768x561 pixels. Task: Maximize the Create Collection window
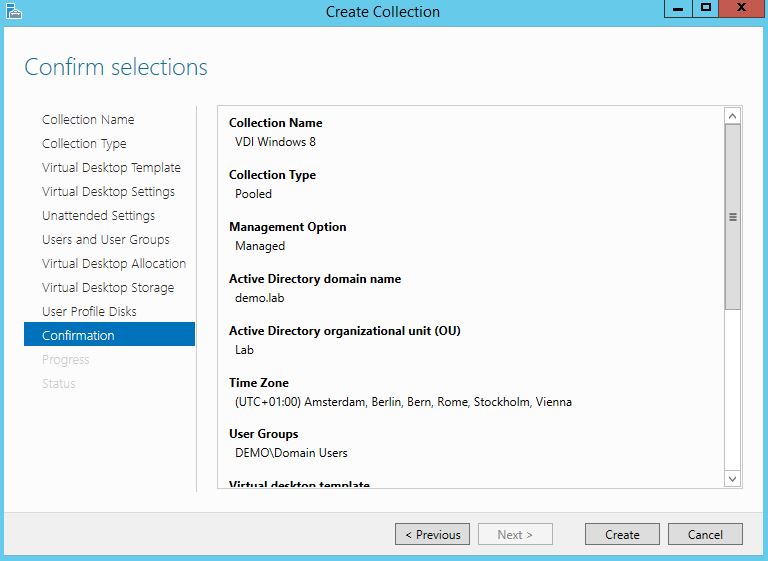click(705, 8)
